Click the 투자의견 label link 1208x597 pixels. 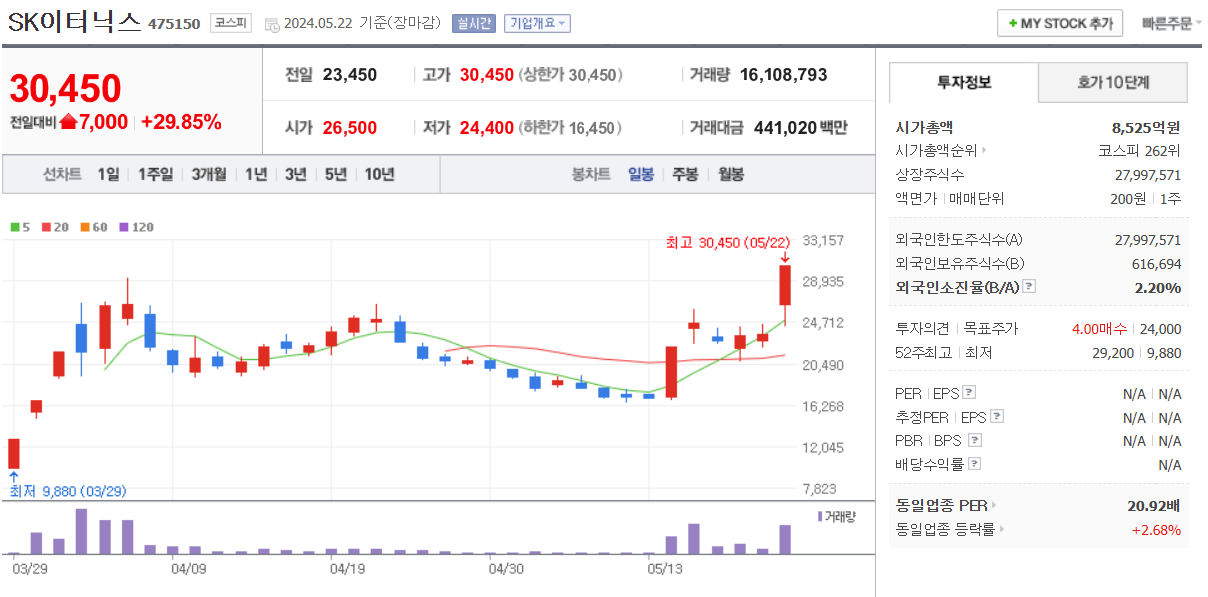click(x=923, y=329)
